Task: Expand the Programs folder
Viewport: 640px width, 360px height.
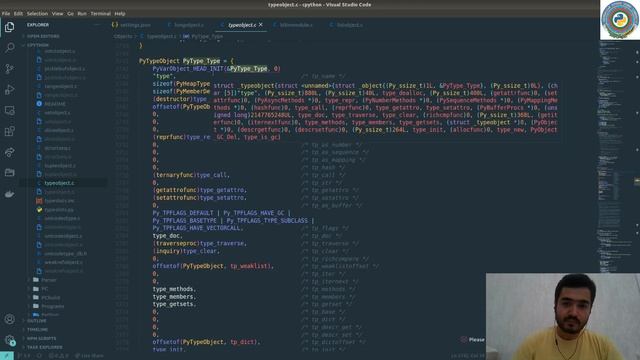Action: click(x=53, y=306)
